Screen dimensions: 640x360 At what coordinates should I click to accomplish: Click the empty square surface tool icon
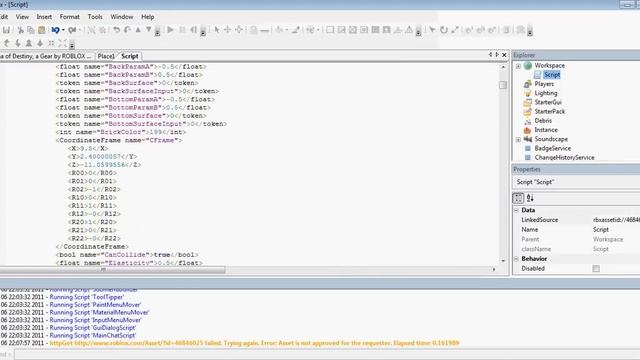click(330, 30)
